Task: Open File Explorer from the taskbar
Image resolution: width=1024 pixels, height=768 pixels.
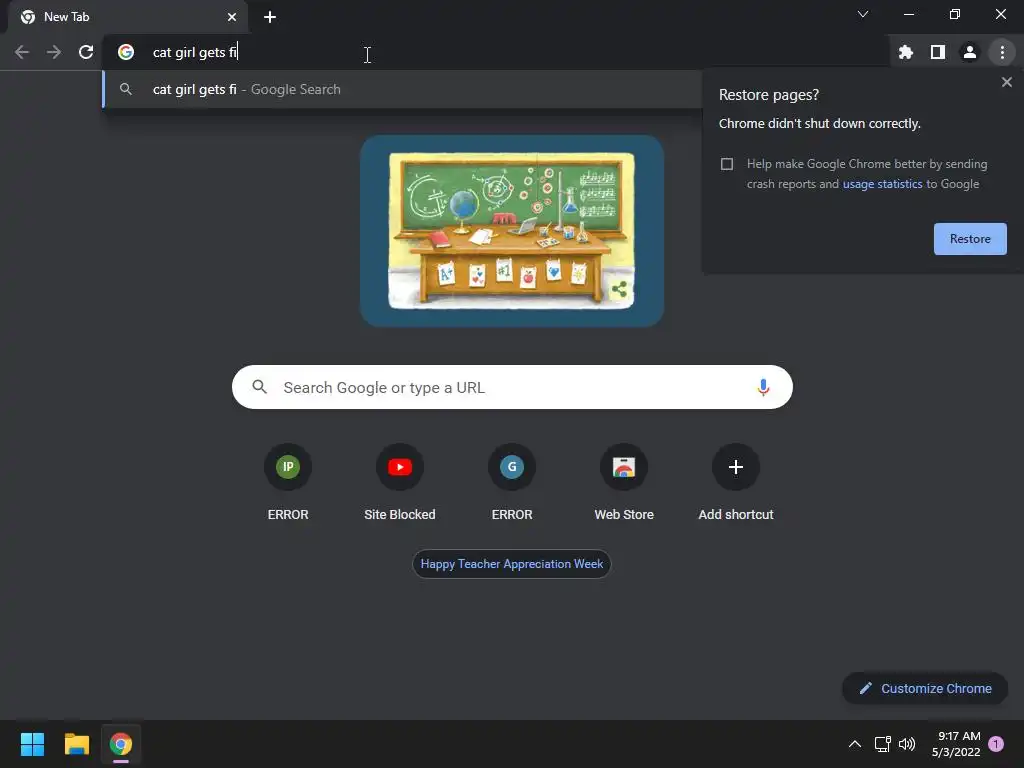Action: click(76, 744)
